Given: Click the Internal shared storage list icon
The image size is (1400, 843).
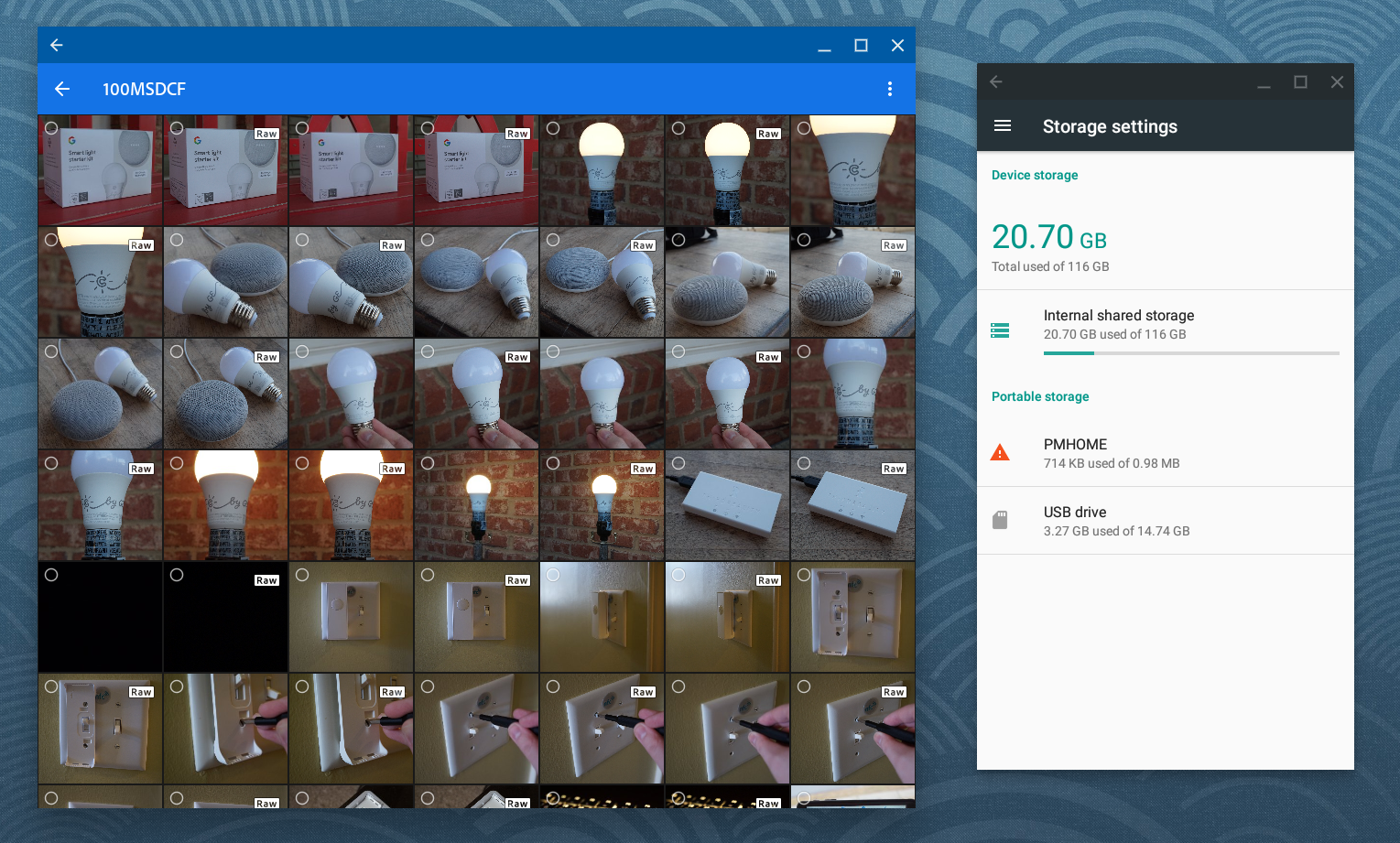Looking at the screenshot, I should 999,330.
